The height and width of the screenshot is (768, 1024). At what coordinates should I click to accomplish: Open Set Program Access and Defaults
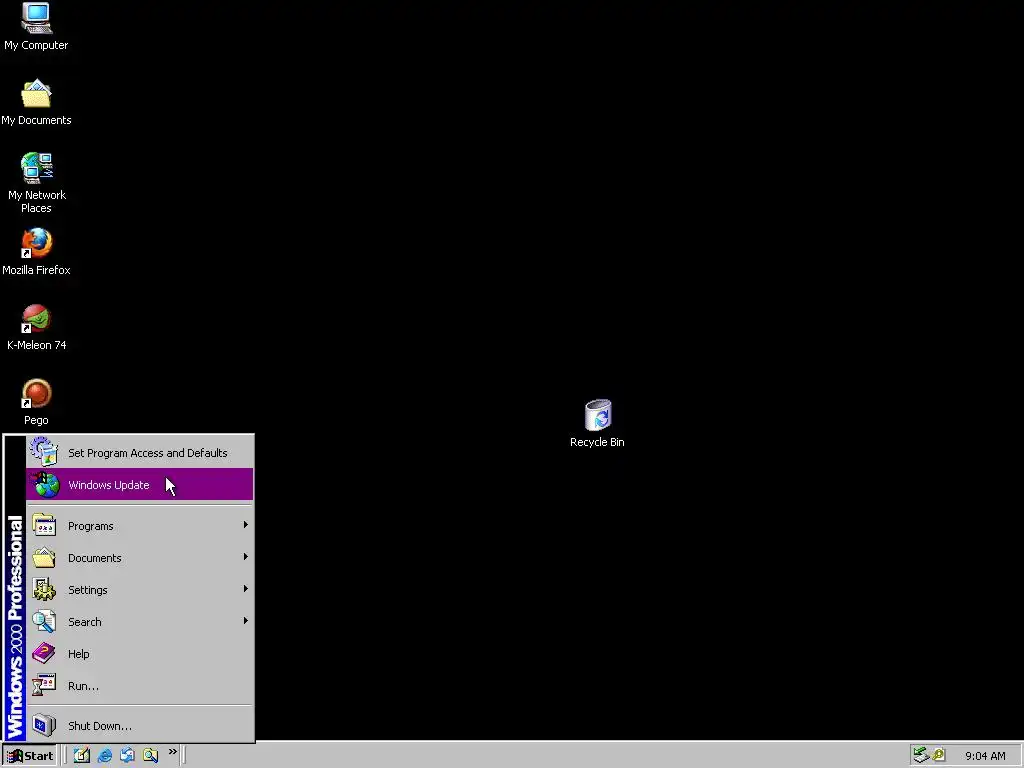pos(140,453)
